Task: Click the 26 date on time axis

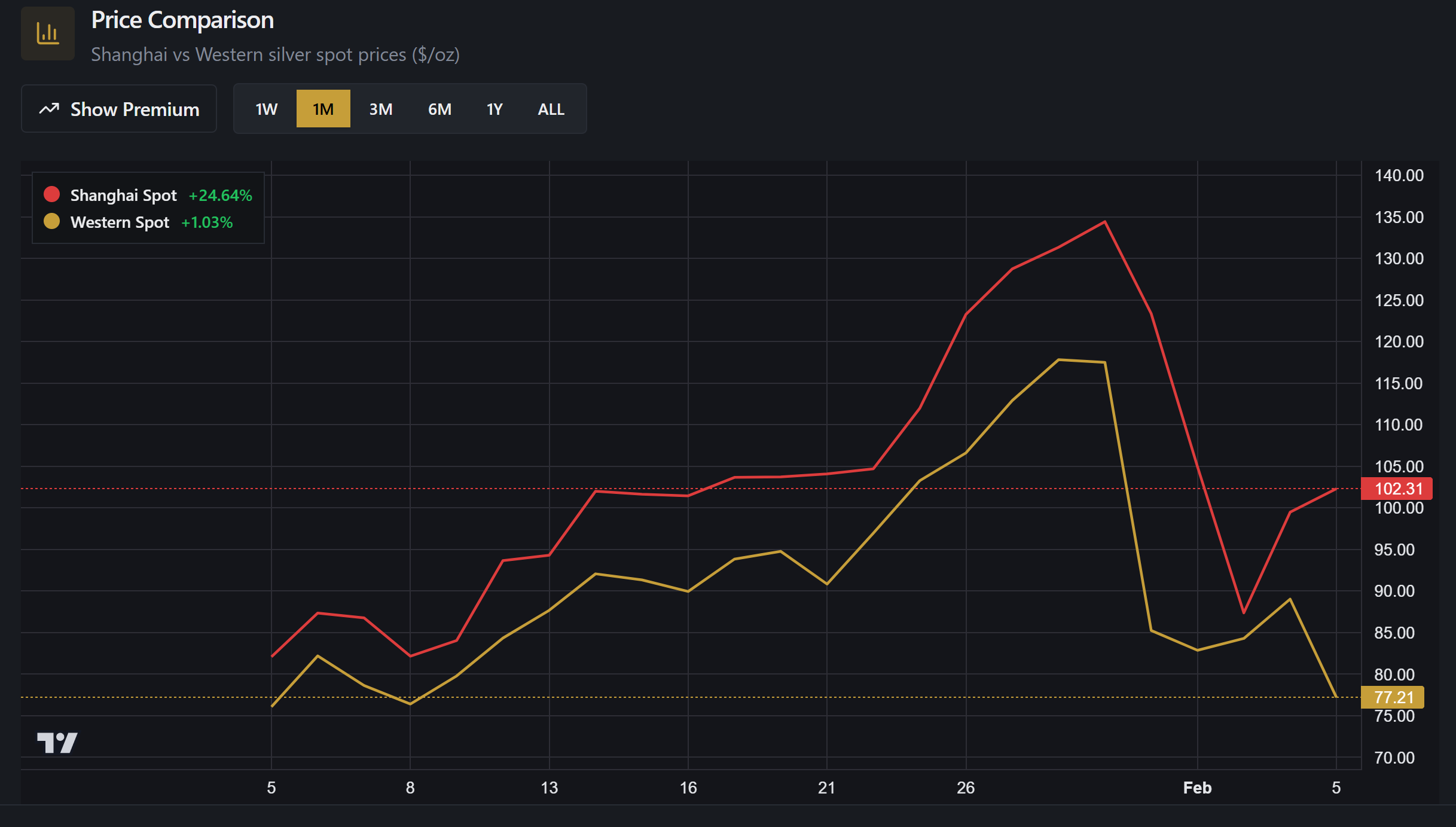Action: (x=966, y=788)
